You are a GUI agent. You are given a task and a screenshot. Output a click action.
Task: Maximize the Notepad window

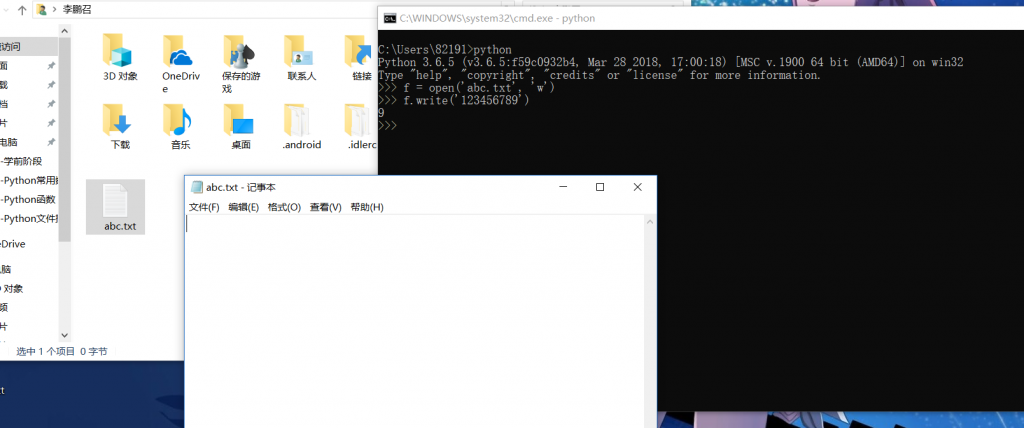[599, 187]
